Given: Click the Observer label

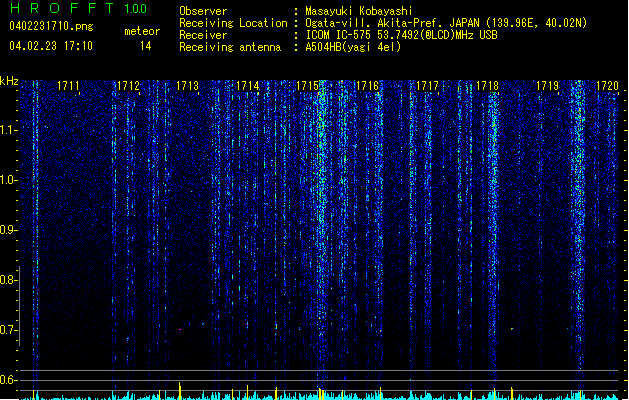Looking at the screenshot, I should click(203, 11).
